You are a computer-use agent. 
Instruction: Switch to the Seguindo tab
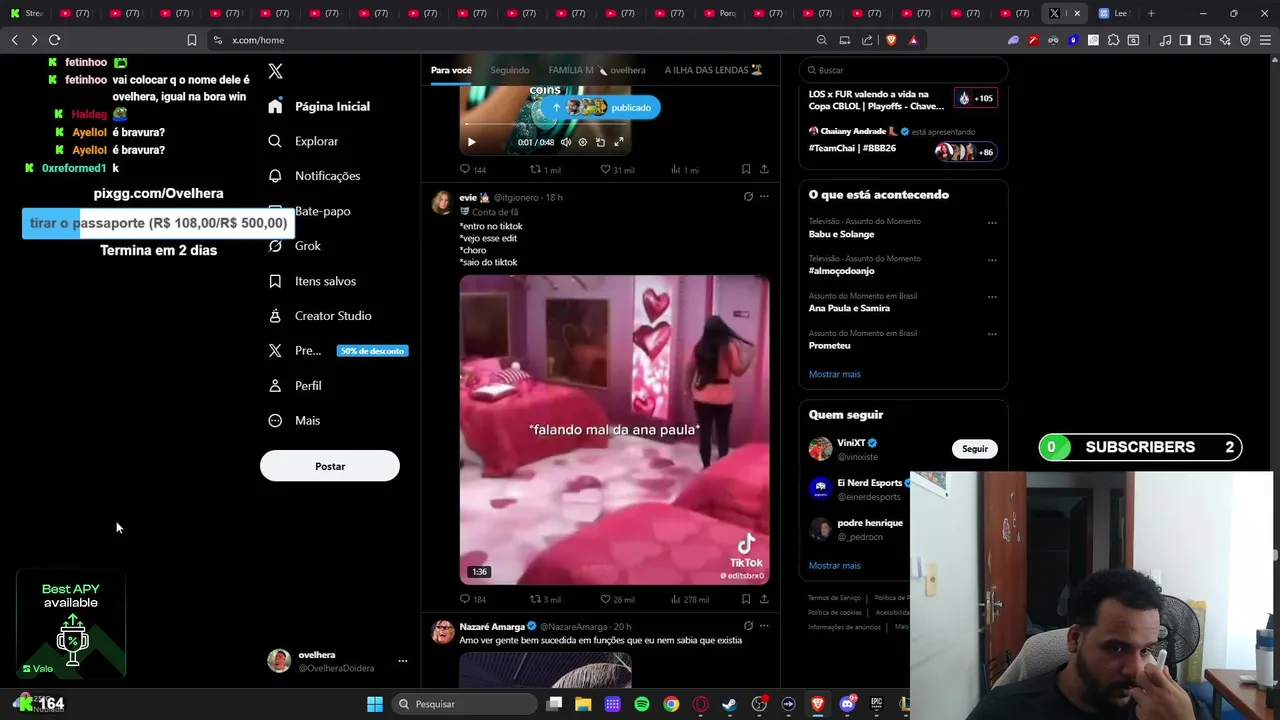(x=510, y=70)
